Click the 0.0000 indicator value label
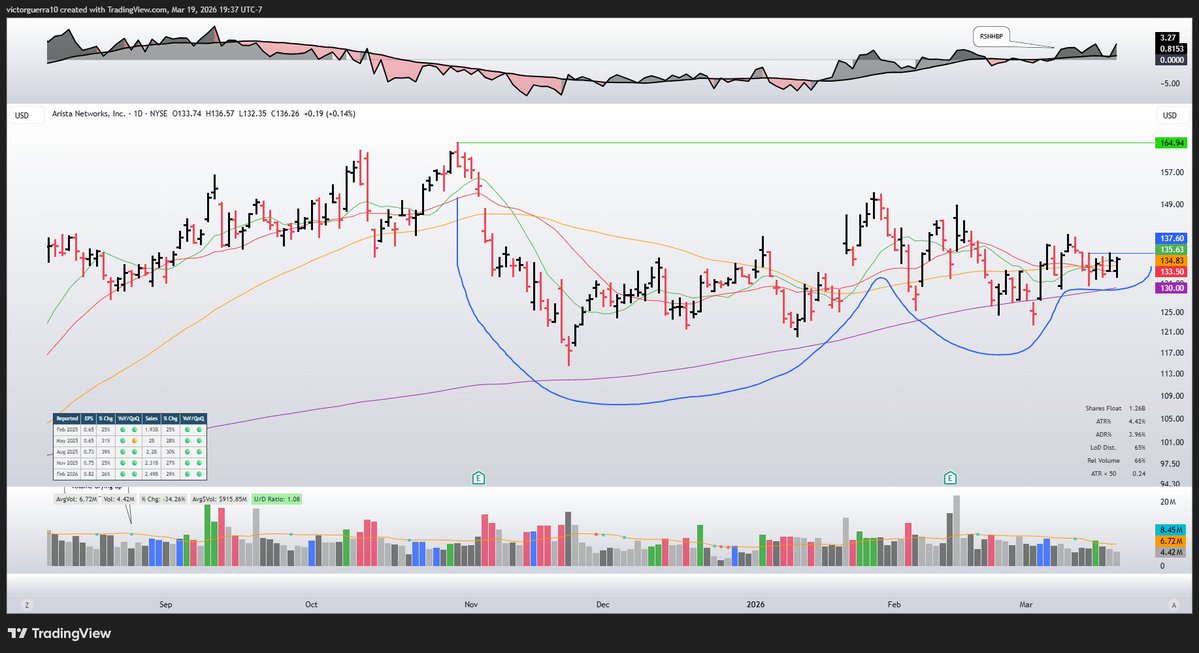This screenshot has width=1199, height=653. point(1171,60)
